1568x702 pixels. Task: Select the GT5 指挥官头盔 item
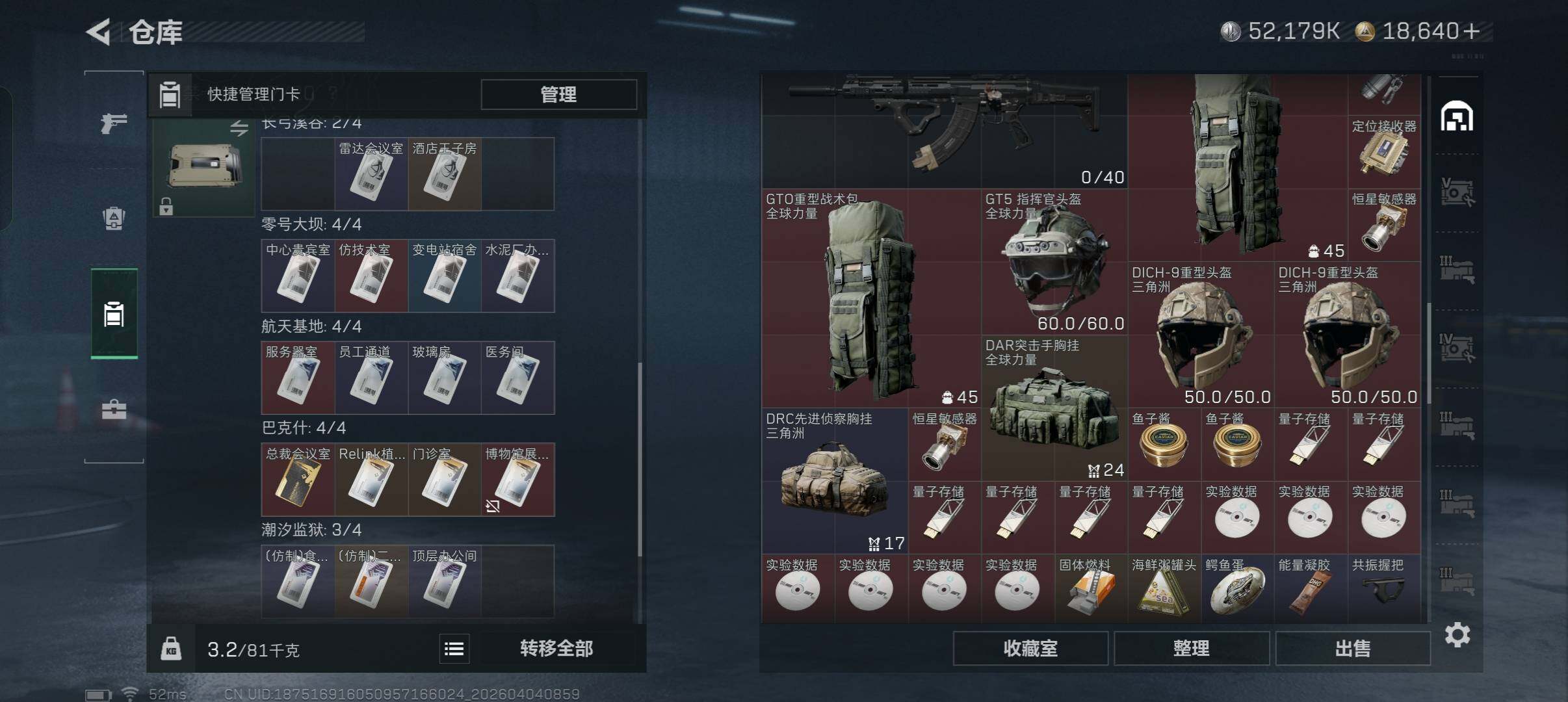pyautogui.click(x=1054, y=262)
